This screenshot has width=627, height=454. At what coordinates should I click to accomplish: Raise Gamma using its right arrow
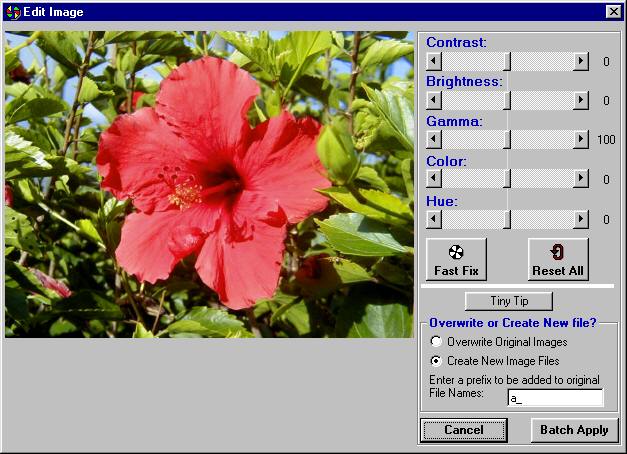pos(581,139)
